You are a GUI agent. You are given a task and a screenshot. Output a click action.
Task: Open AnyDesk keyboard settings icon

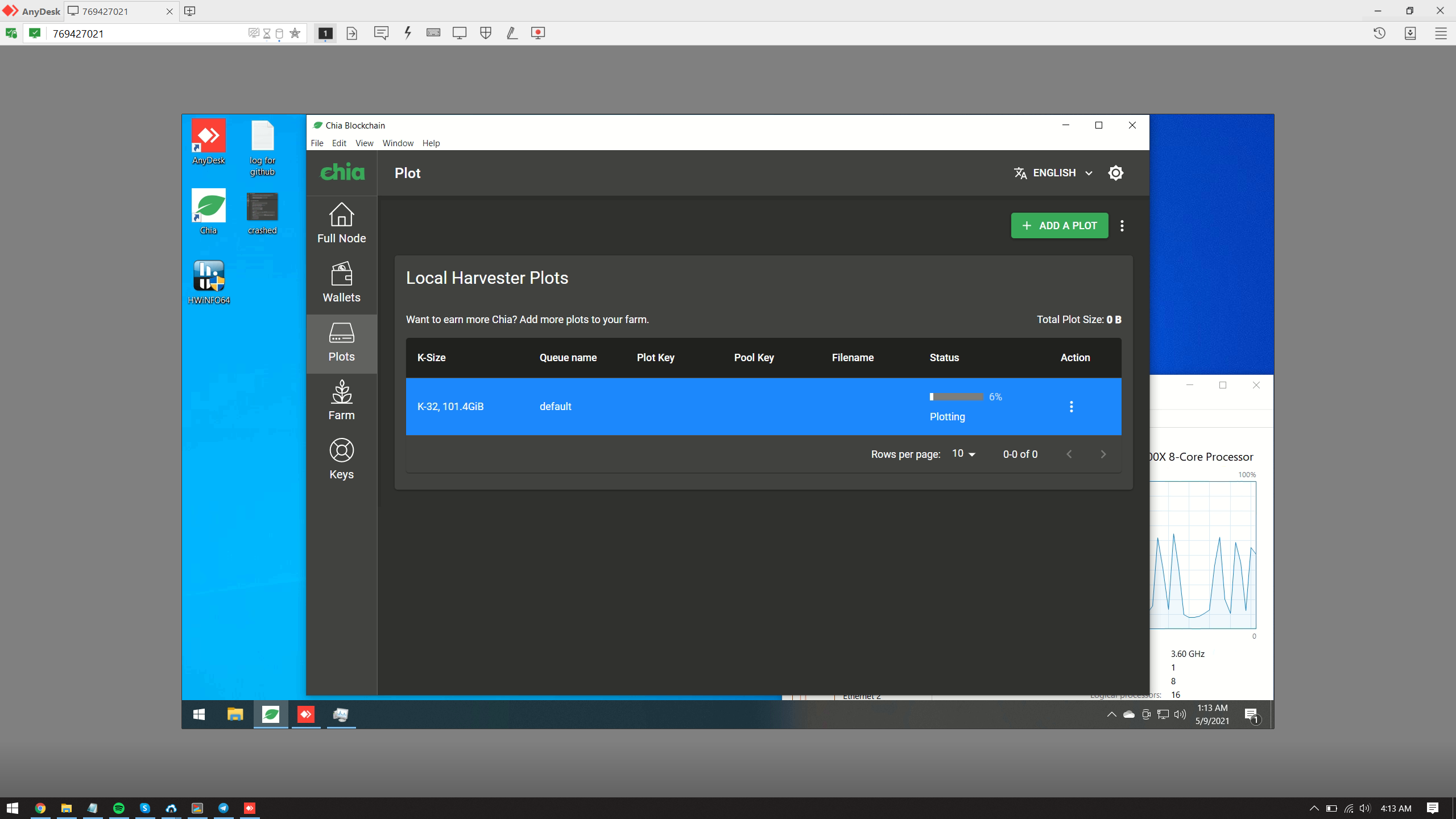coord(433,33)
